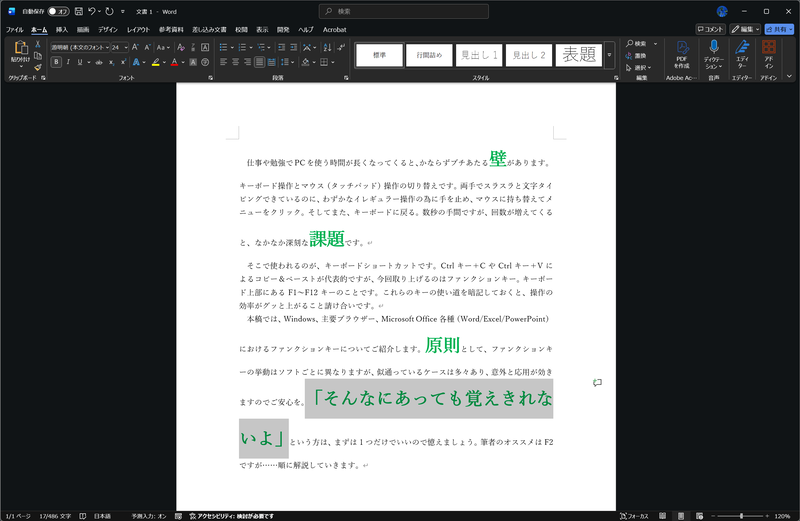Select the Format Painter brush

(38, 67)
